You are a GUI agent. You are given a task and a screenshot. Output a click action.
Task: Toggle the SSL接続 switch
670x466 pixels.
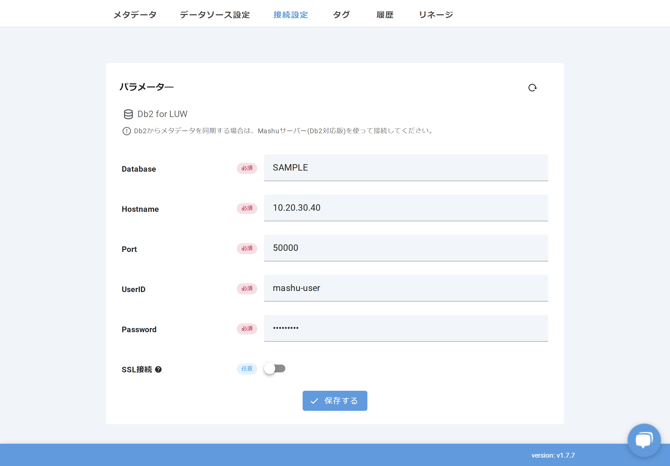coord(274,369)
